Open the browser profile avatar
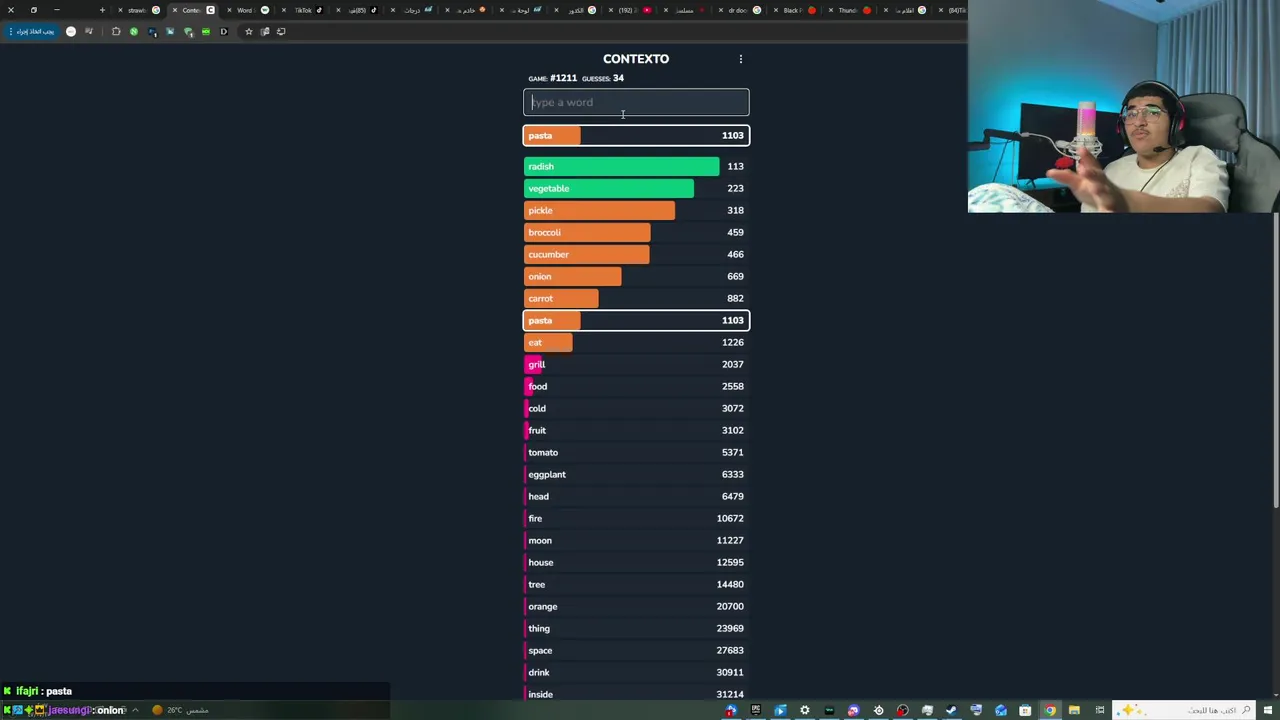This screenshot has height=720, width=1280. 71,32
